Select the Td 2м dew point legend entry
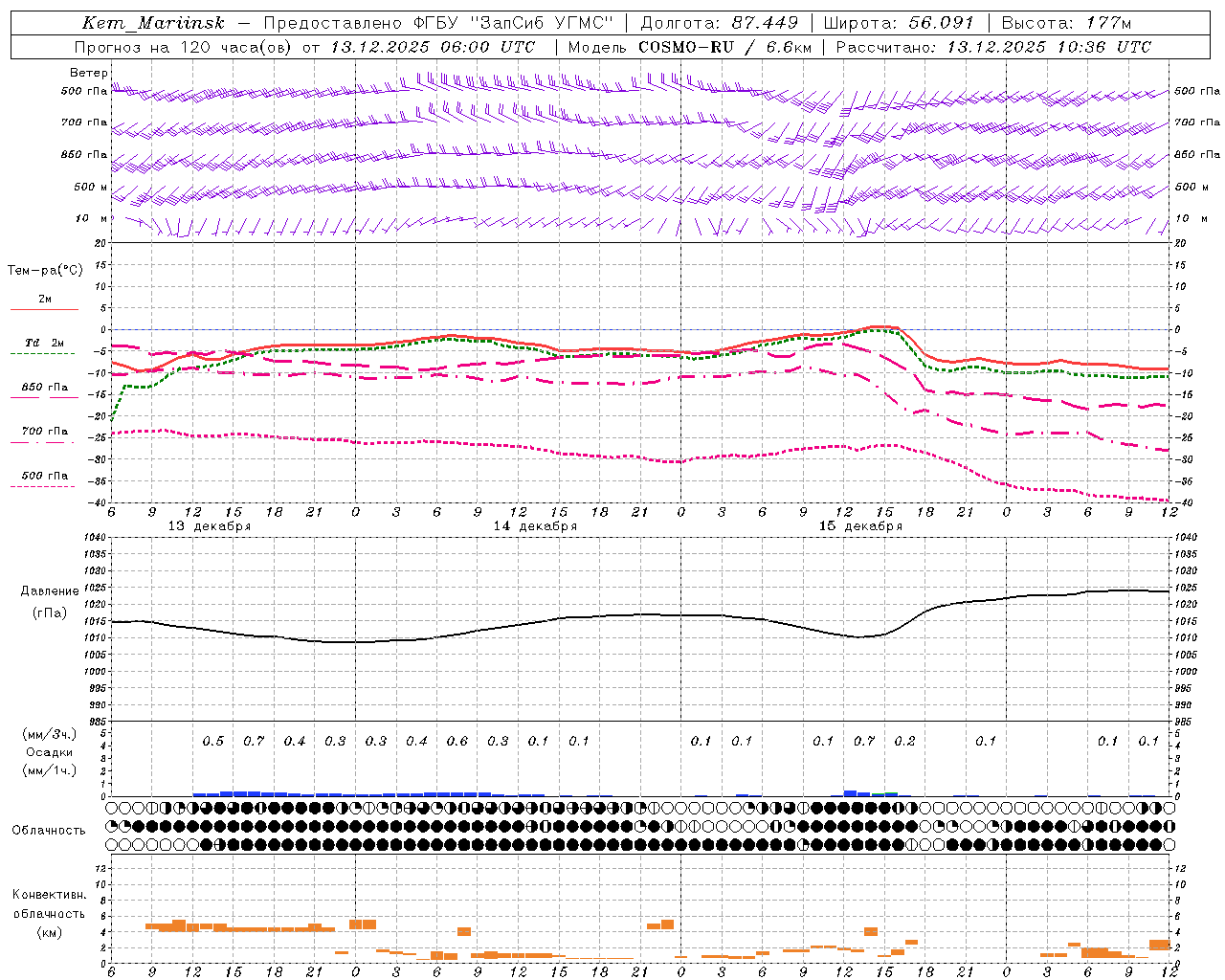 point(45,343)
